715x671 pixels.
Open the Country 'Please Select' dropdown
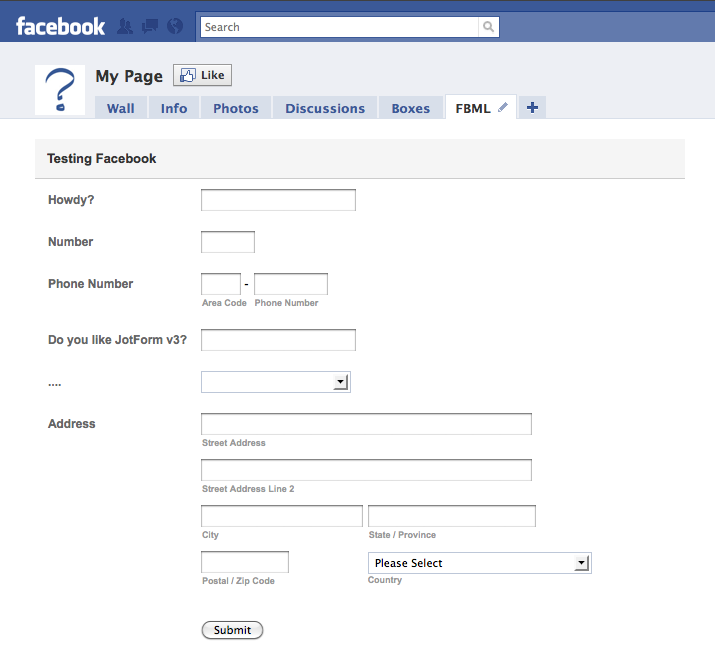tap(480, 563)
